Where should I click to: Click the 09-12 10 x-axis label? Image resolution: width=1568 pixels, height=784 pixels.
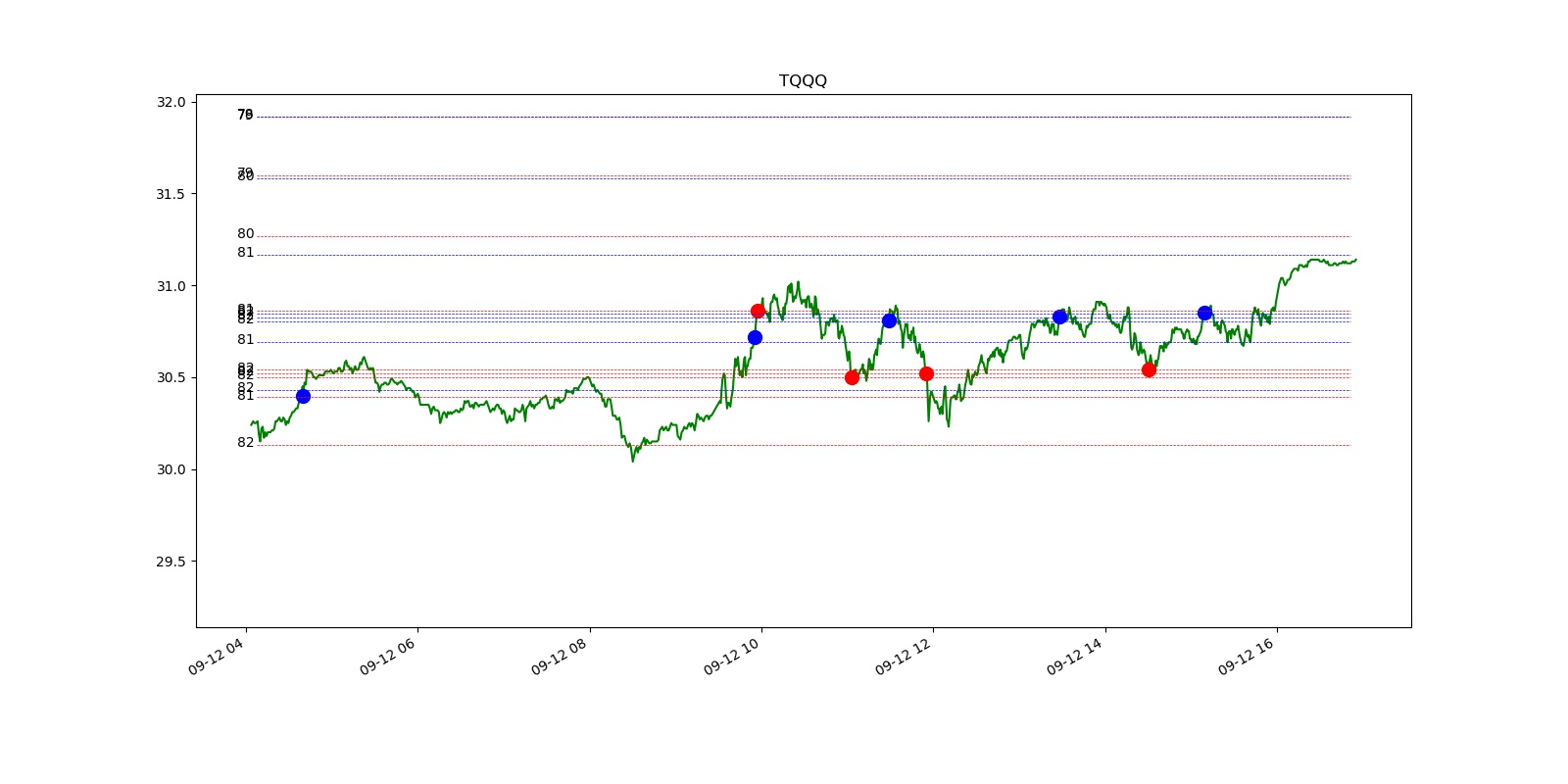732,656
